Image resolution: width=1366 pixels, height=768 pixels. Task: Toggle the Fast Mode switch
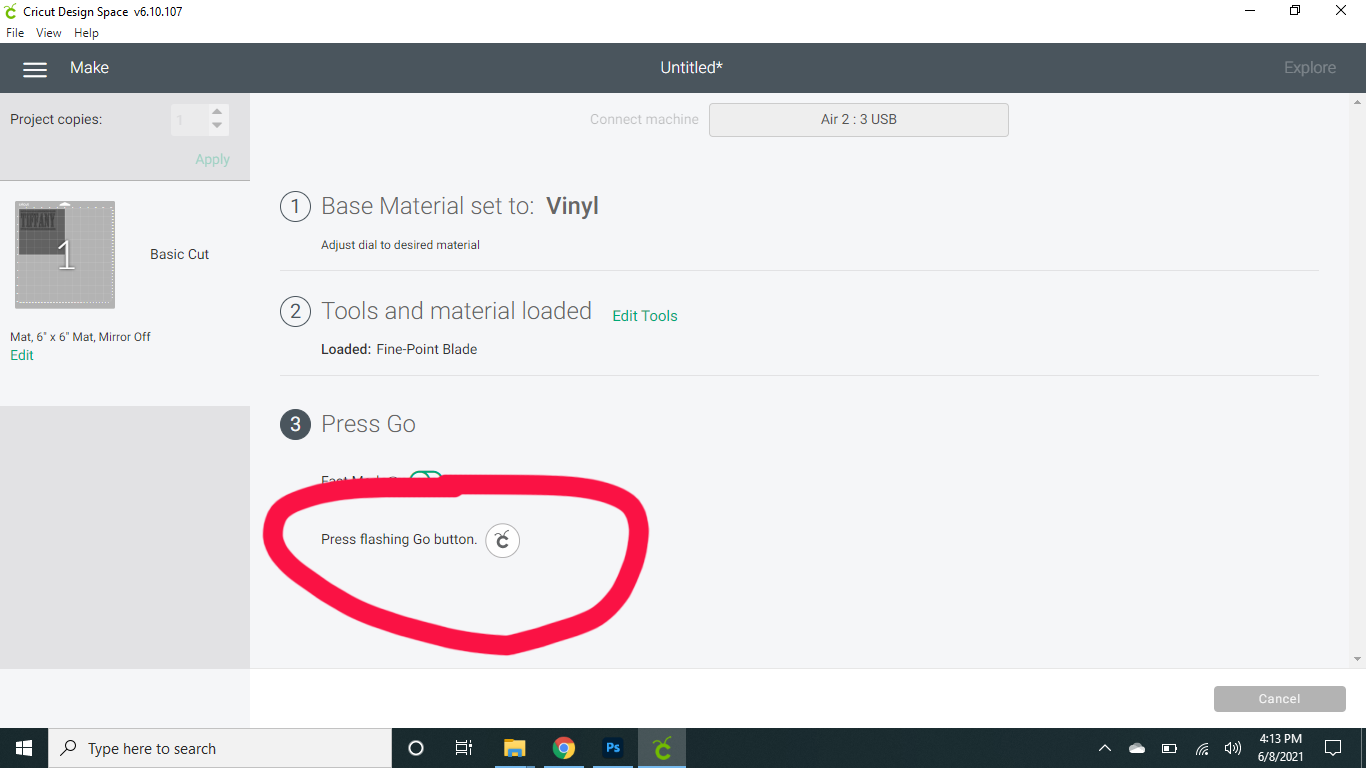[426, 480]
